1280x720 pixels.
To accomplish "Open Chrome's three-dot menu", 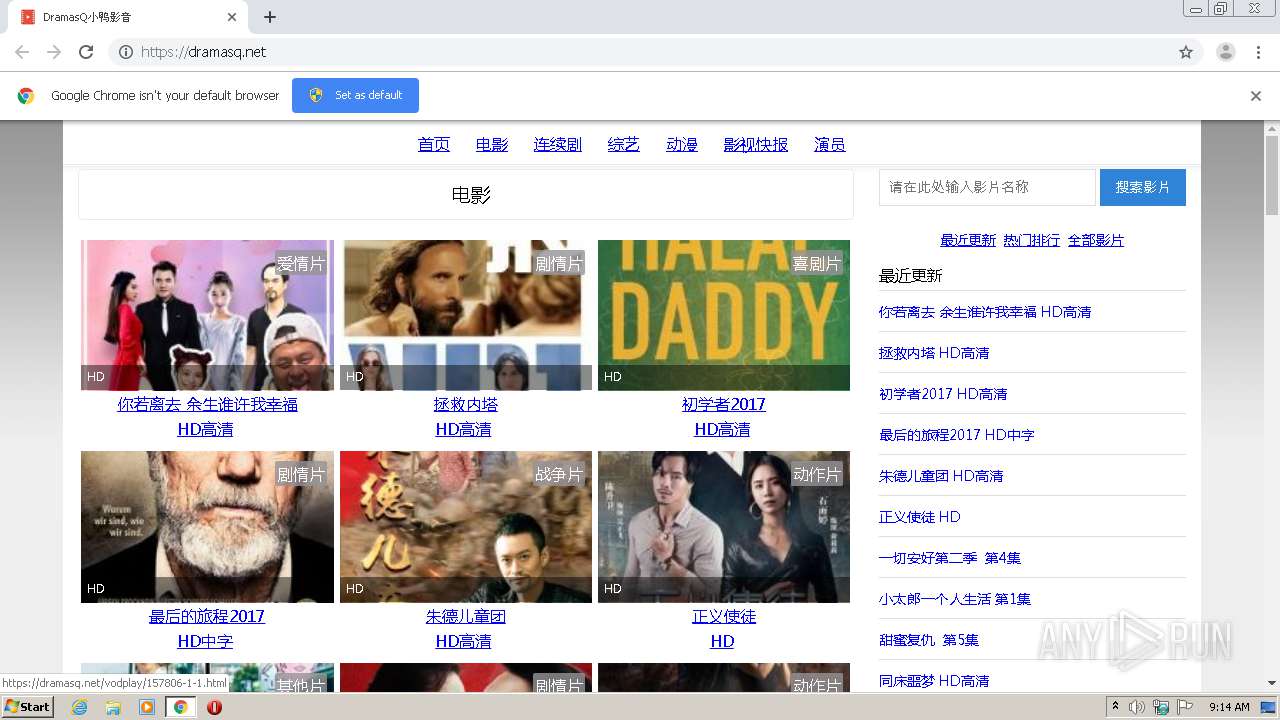I will (x=1259, y=52).
